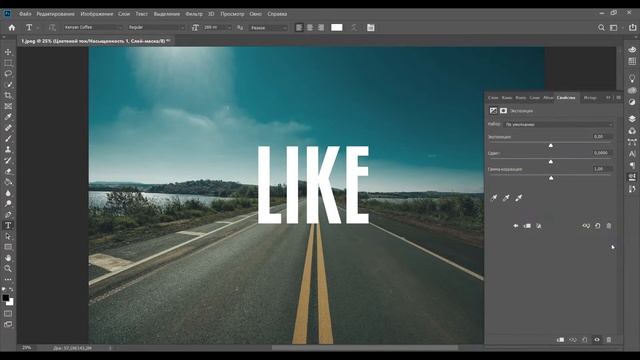The height and width of the screenshot is (360, 640).
Task: Click the Share button top right
Action: [632, 28]
